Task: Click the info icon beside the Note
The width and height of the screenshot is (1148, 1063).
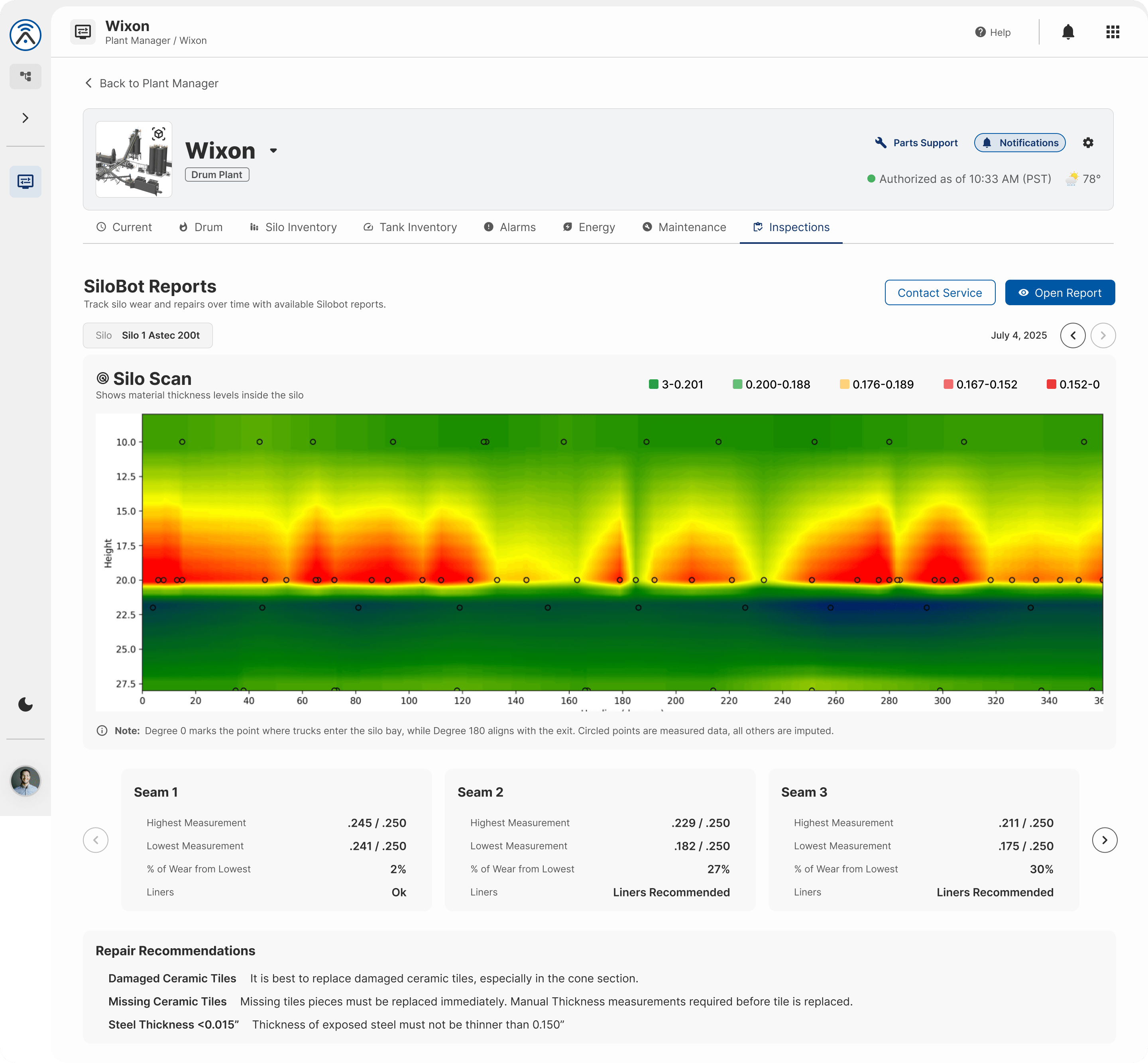Action: (x=102, y=731)
